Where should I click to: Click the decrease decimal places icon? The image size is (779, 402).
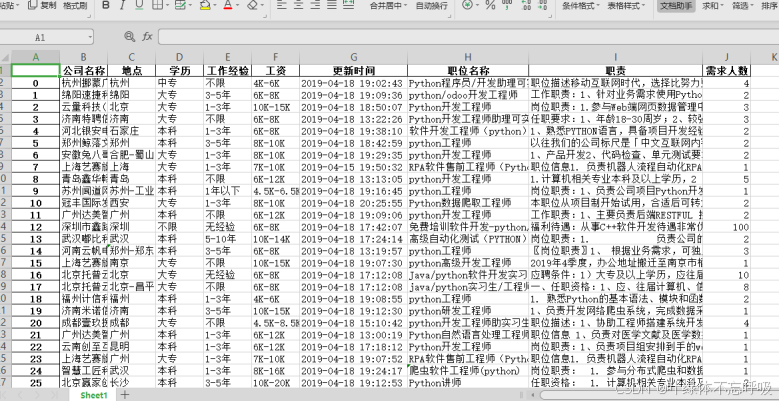pyautogui.click(x=543, y=6)
